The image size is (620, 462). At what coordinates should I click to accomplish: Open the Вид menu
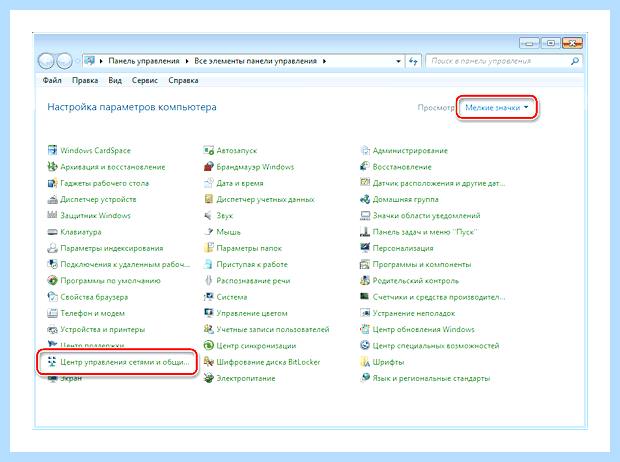[115, 80]
